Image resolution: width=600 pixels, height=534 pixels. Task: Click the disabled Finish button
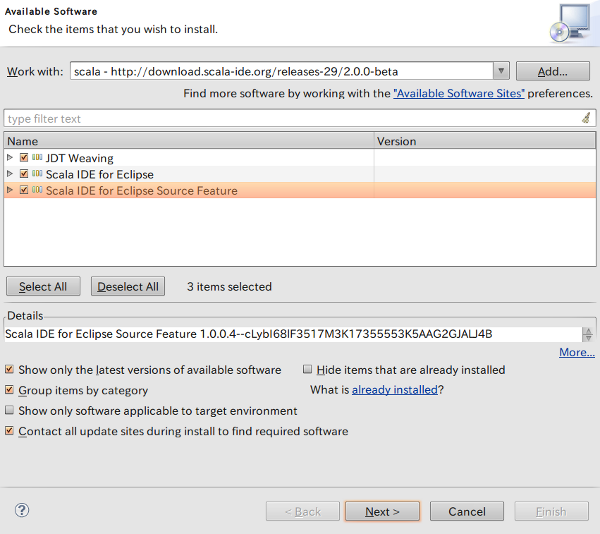point(551,511)
